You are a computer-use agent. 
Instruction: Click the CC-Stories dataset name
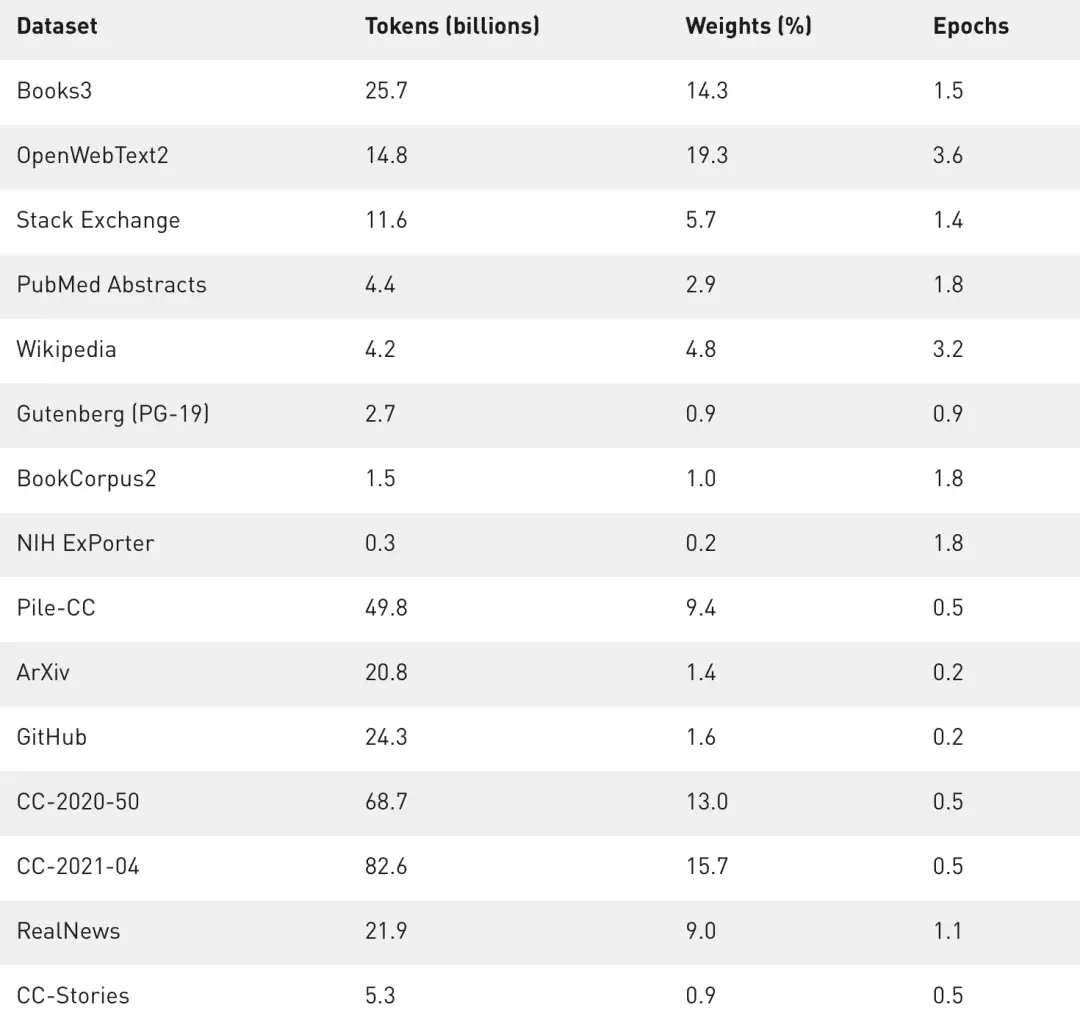coord(73,995)
